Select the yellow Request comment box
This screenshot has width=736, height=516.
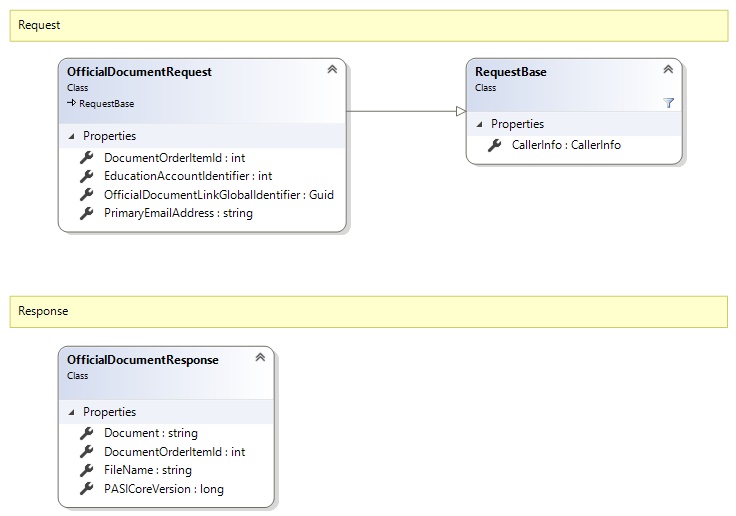coord(368,25)
